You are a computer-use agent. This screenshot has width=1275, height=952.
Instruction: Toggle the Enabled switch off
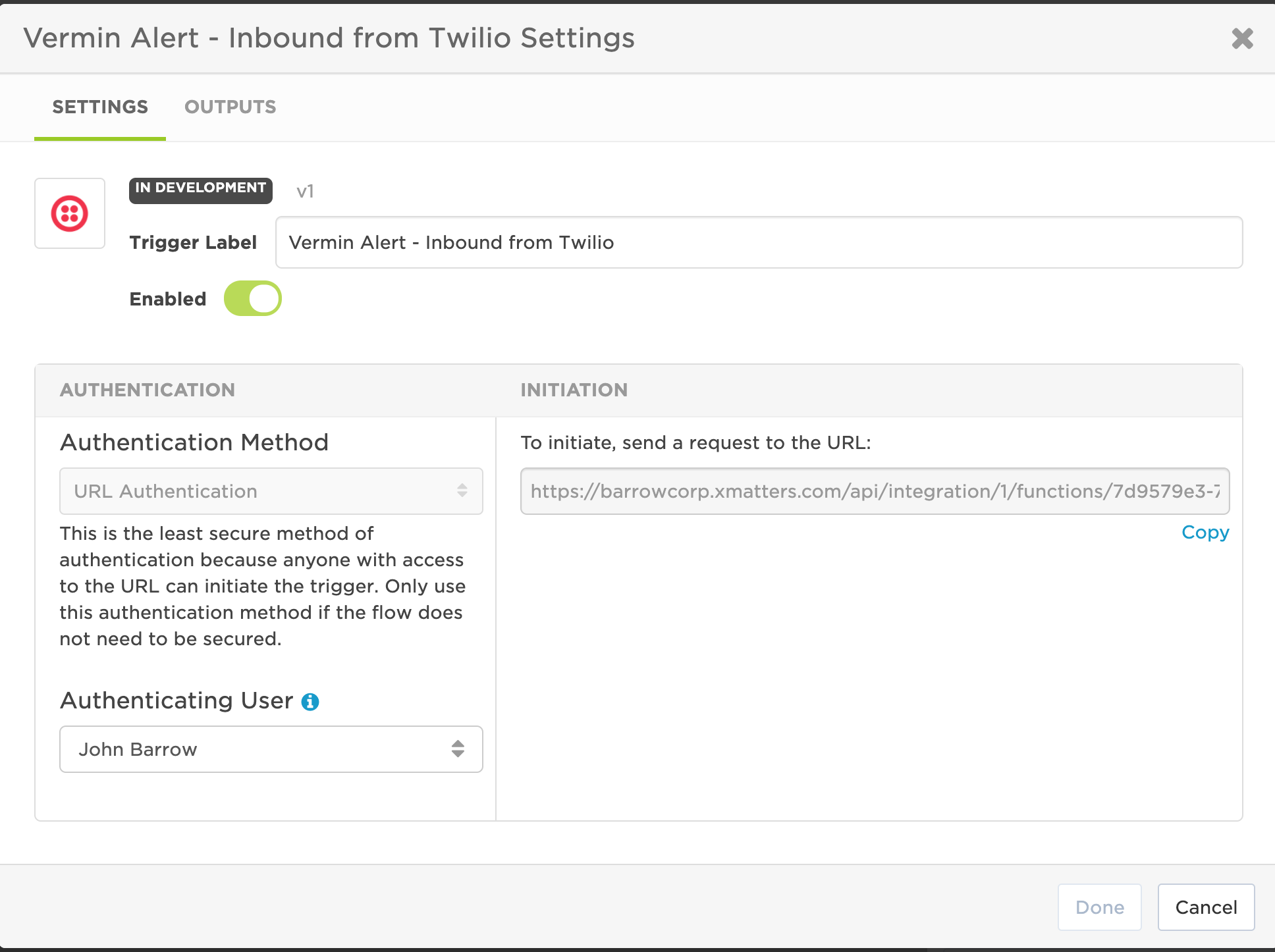pos(253,299)
